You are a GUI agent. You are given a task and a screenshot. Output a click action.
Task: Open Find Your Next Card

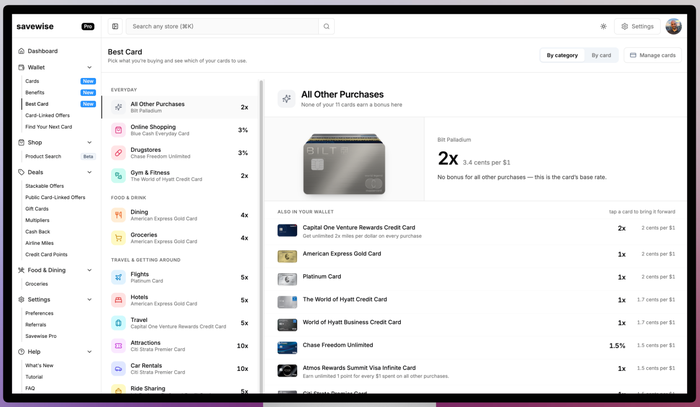(x=48, y=127)
